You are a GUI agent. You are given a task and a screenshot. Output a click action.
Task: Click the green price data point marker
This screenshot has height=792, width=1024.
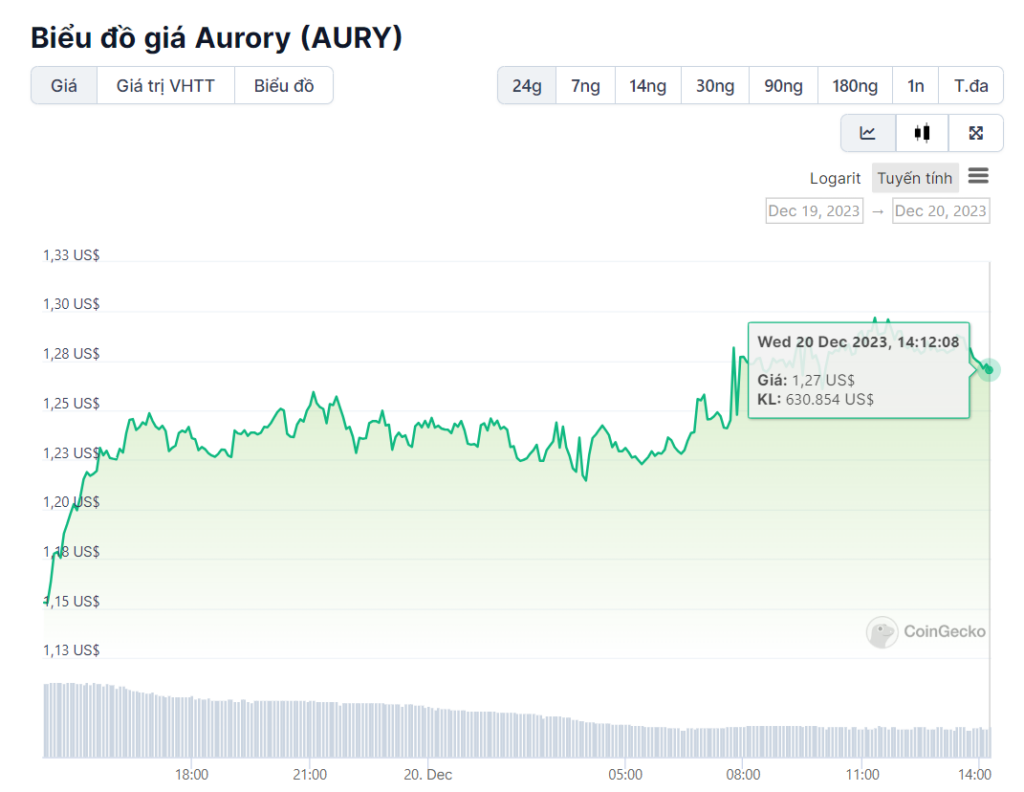pyautogui.click(x=989, y=370)
